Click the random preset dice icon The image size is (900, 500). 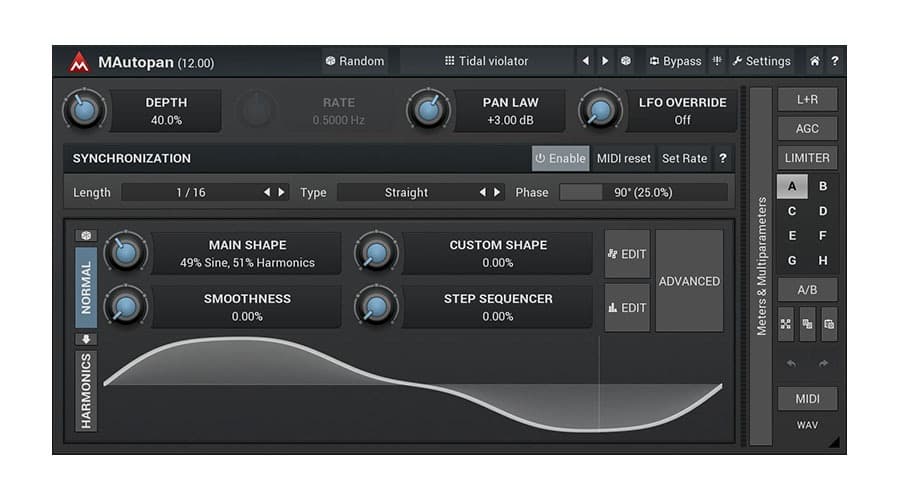[626, 61]
